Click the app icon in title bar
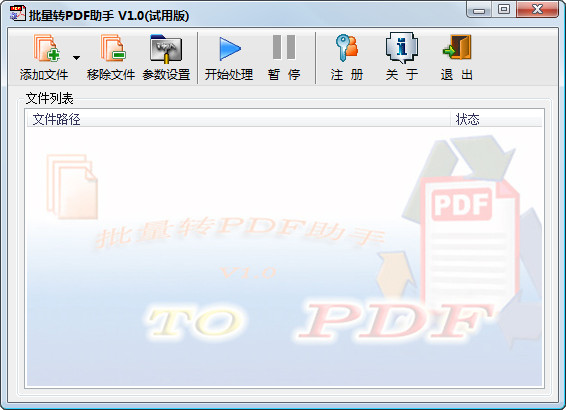The height and width of the screenshot is (410, 566). pos(18,13)
